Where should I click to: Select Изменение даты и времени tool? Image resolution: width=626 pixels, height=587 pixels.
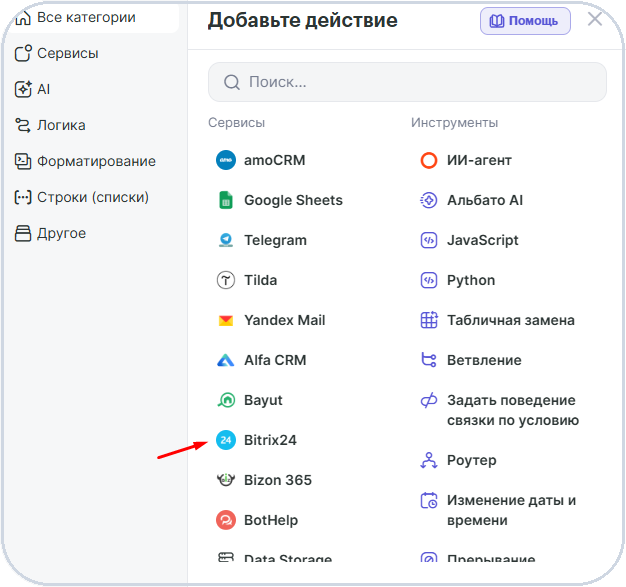509,510
